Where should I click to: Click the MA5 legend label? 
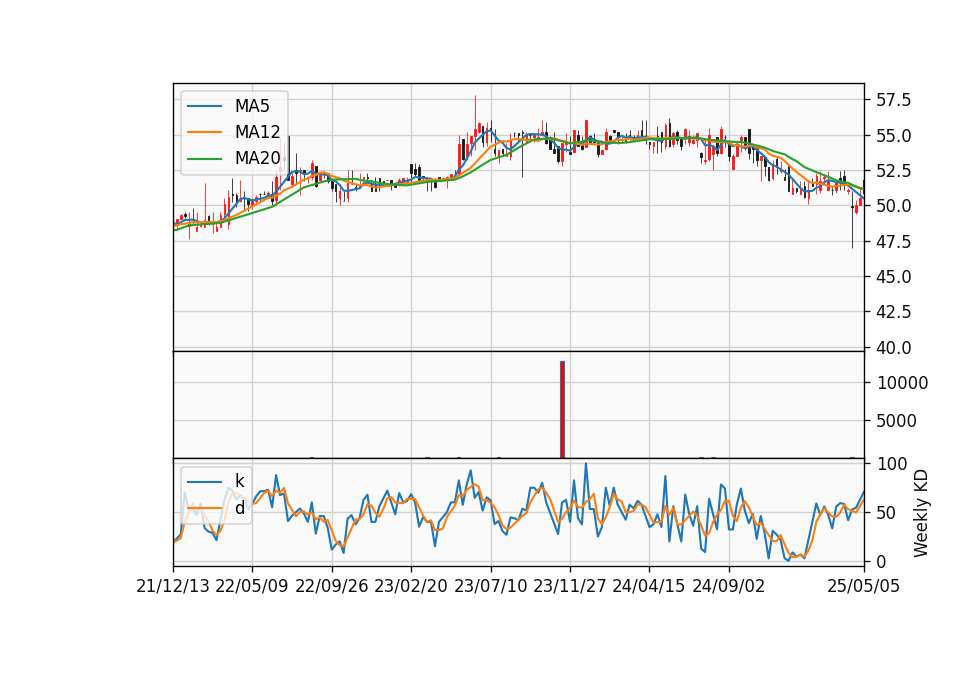(x=252, y=106)
